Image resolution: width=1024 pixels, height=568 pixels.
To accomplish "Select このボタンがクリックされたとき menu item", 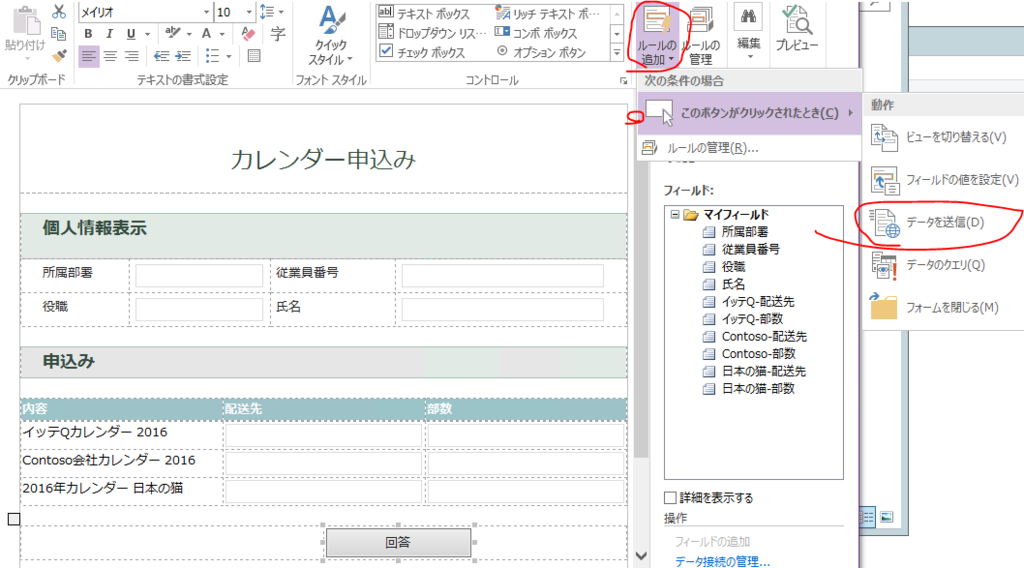I will (x=749, y=113).
